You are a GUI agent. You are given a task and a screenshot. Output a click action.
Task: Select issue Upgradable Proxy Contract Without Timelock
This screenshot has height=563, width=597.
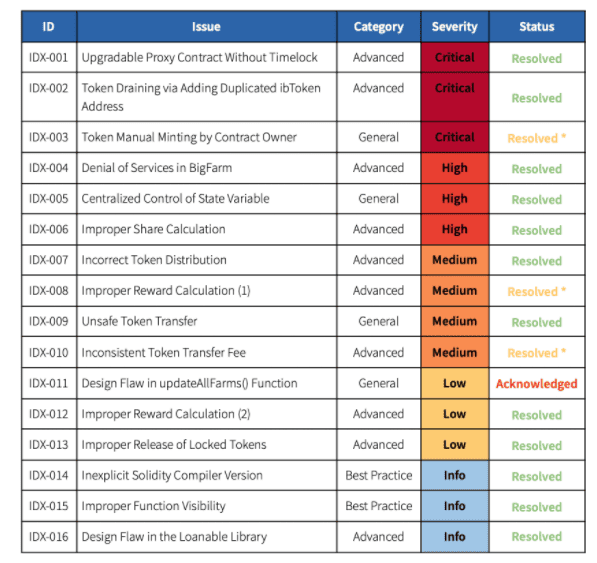(200, 57)
